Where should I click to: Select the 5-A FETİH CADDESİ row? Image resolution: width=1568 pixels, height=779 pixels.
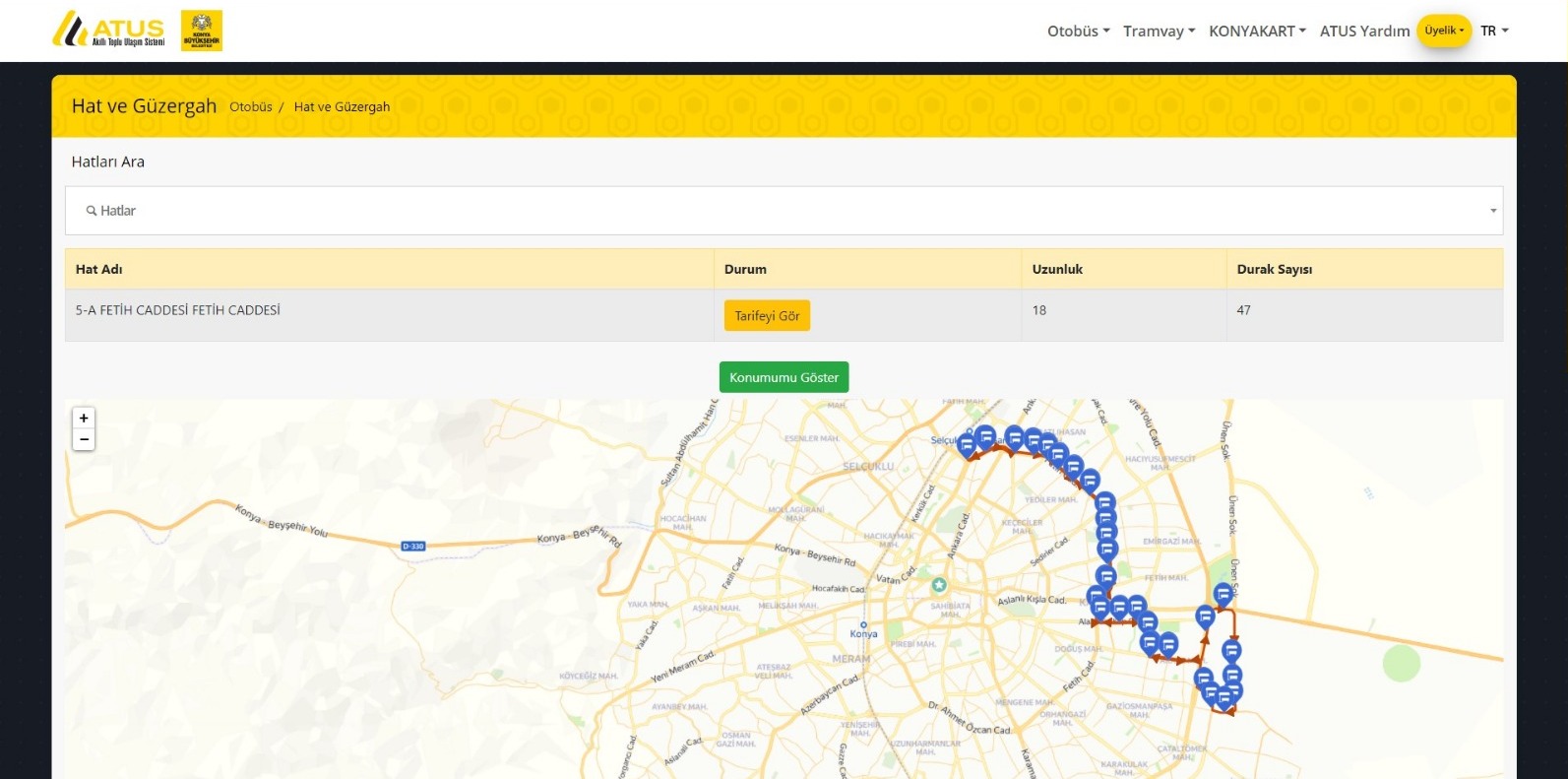click(784, 315)
